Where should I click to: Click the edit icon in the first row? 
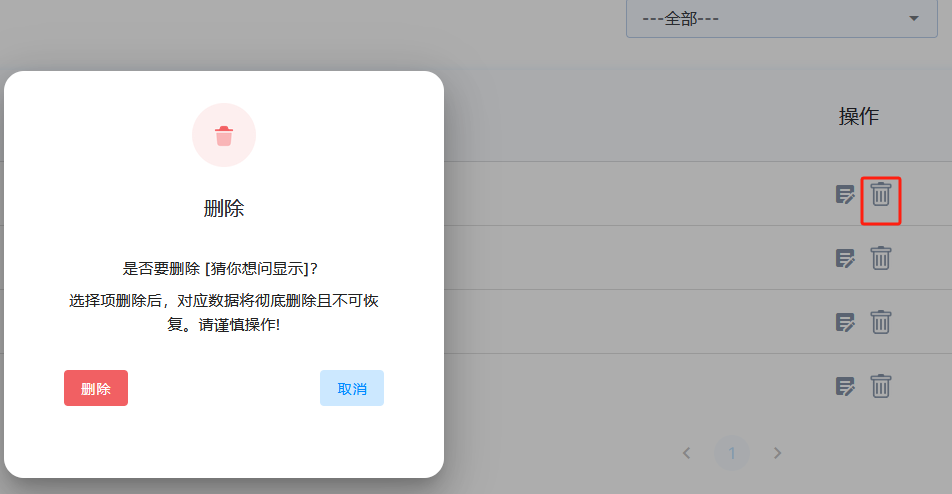click(x=845, y=194)
